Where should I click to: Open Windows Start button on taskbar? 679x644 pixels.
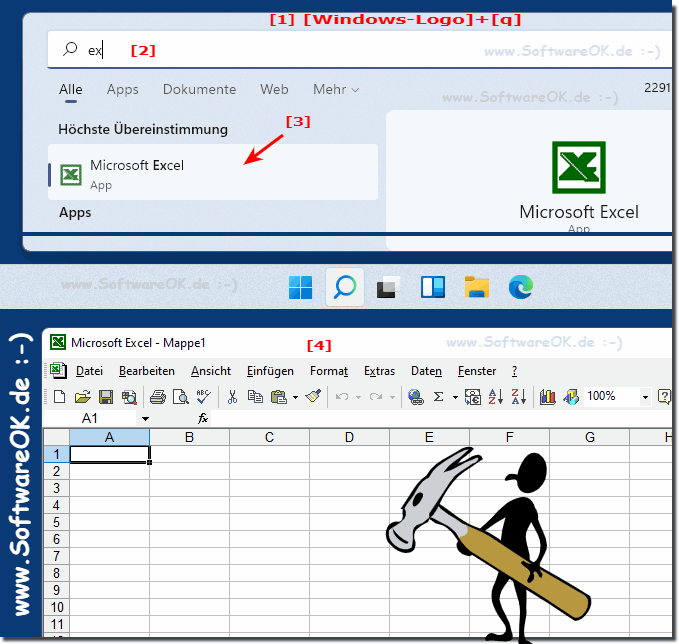[301, 288]
